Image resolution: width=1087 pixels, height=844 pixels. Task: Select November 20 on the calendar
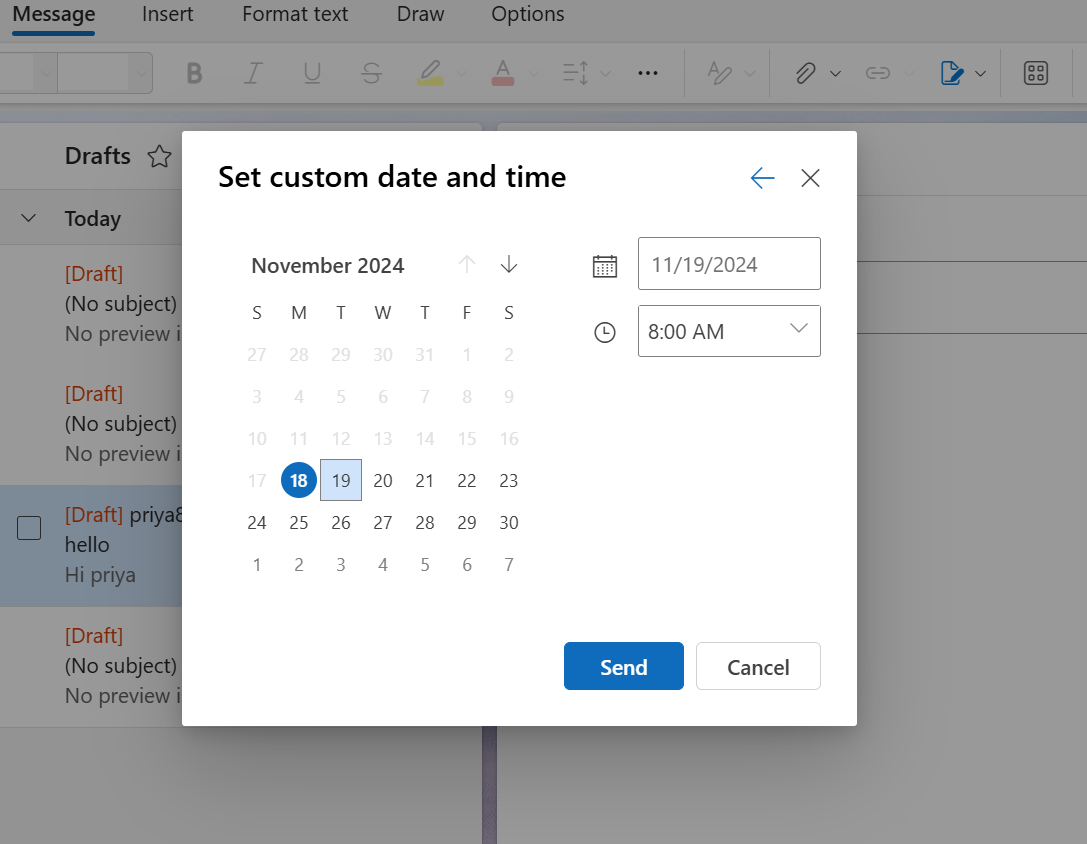tap(382, 480)
